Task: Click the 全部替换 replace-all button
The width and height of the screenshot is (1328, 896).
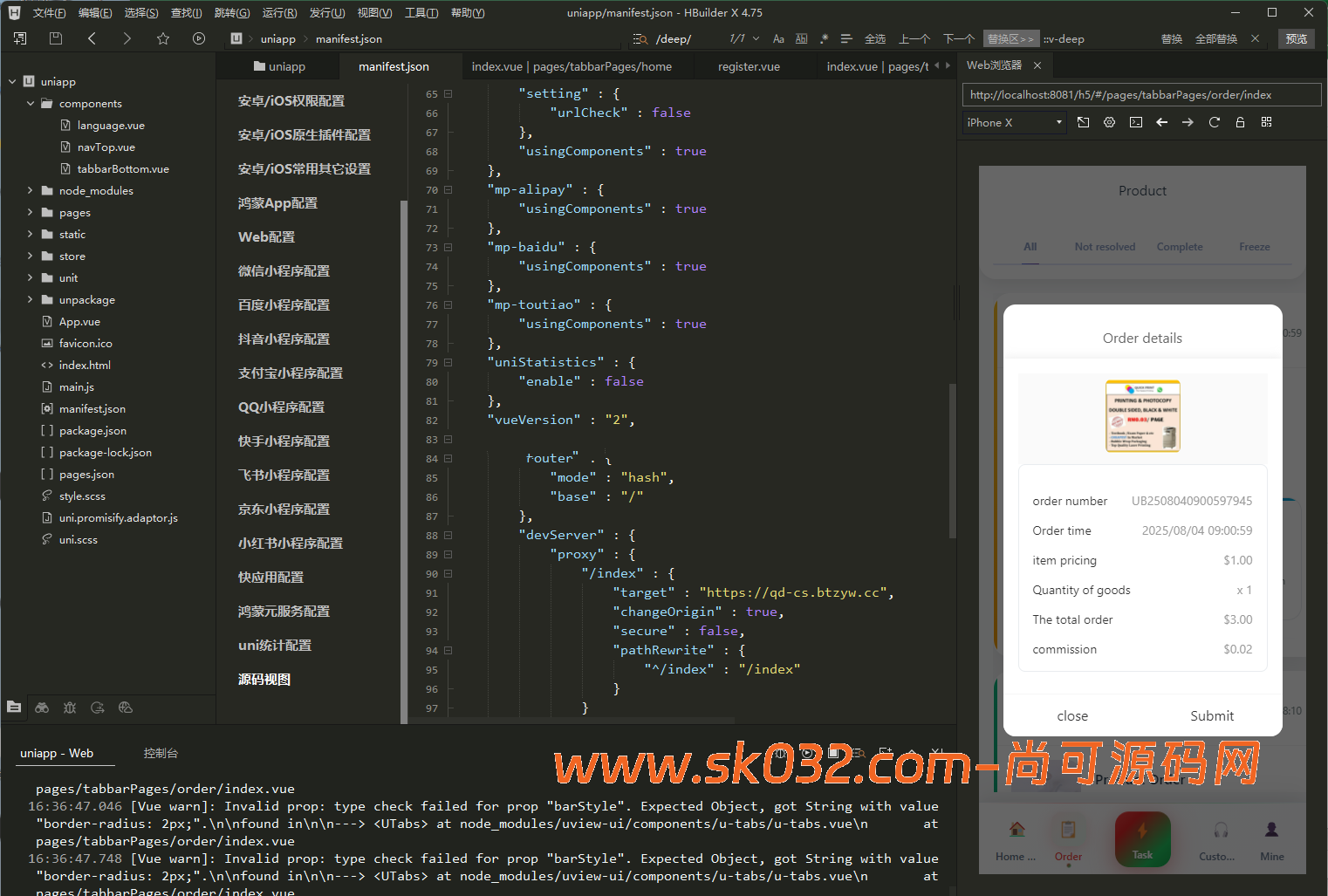Action: 1215,39
